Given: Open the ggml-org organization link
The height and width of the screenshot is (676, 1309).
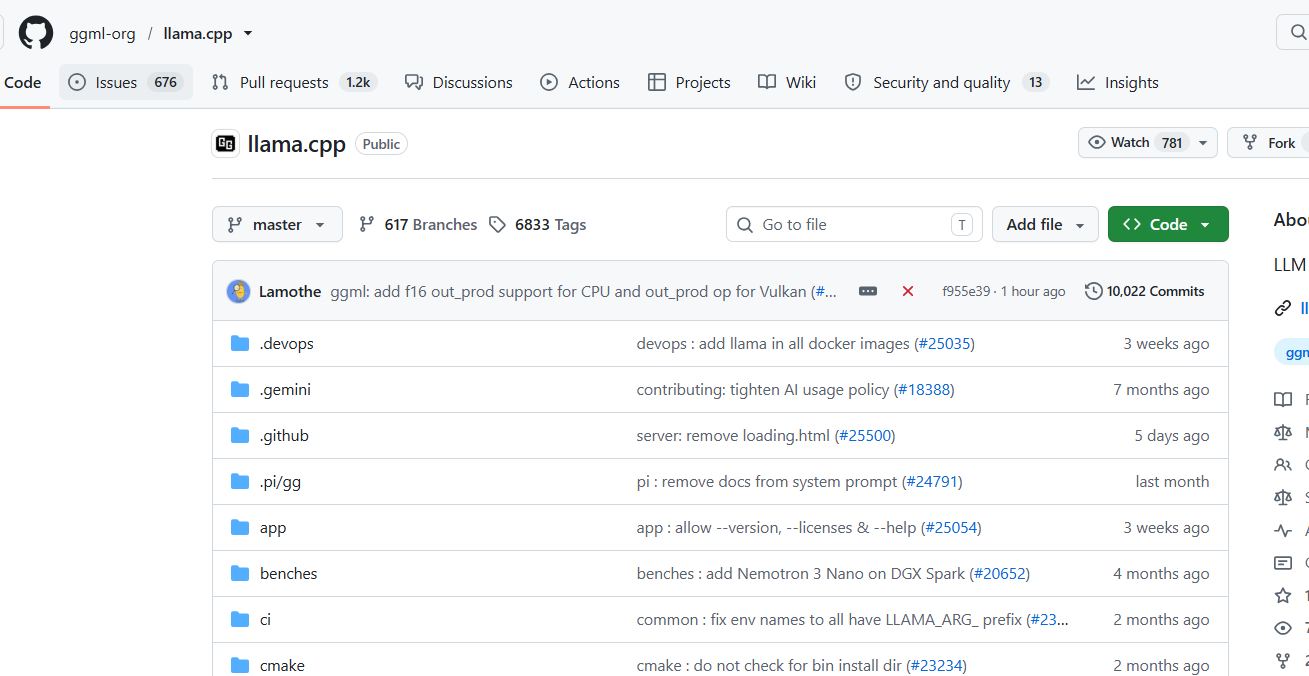Looking at the screenshot, I should [102, 33].
